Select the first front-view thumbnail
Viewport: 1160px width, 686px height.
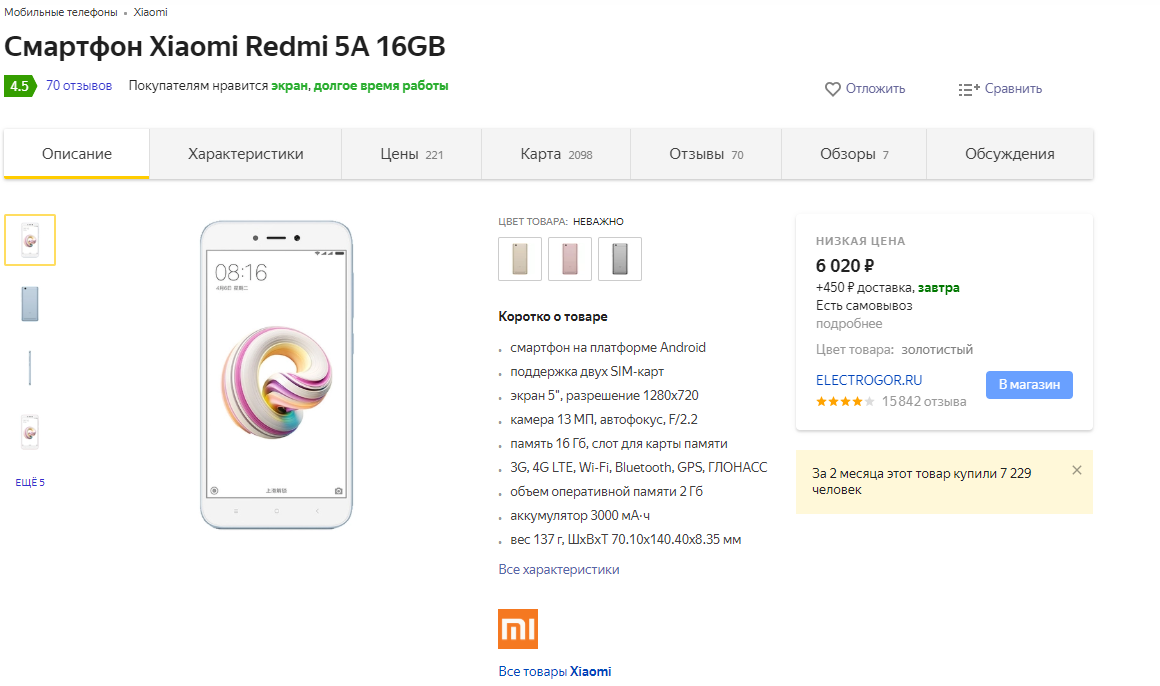[30, 240]
